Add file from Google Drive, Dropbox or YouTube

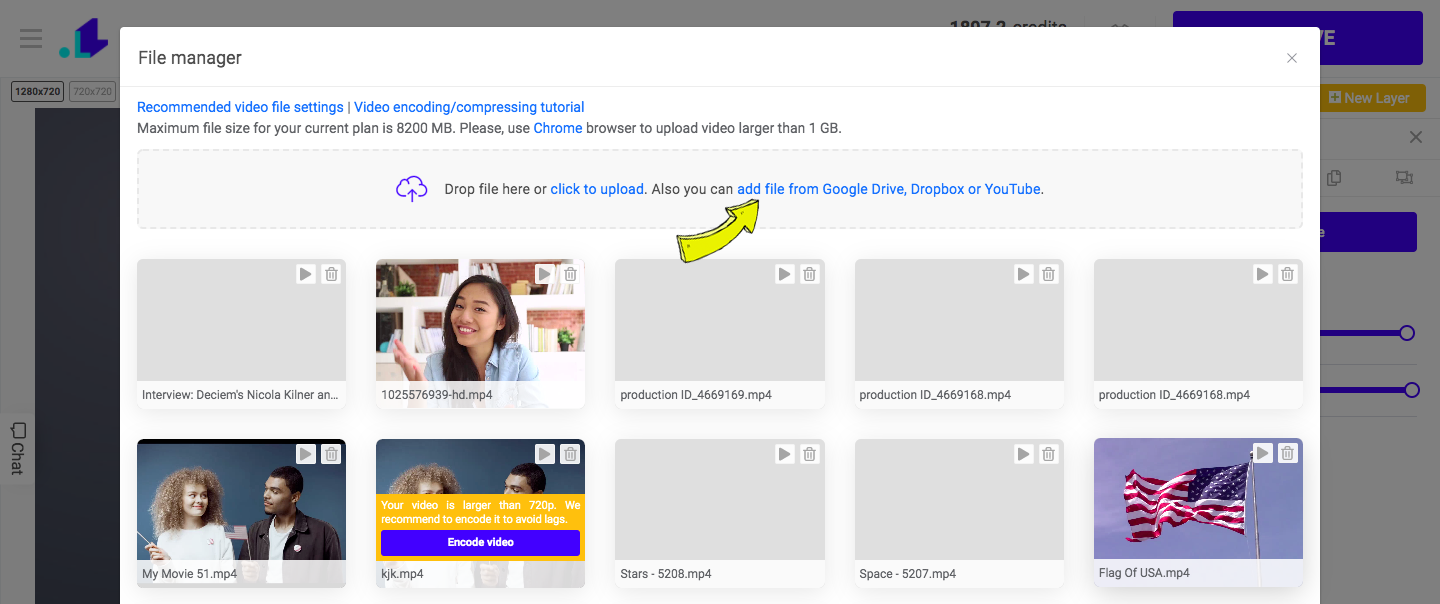click(889, 189)
